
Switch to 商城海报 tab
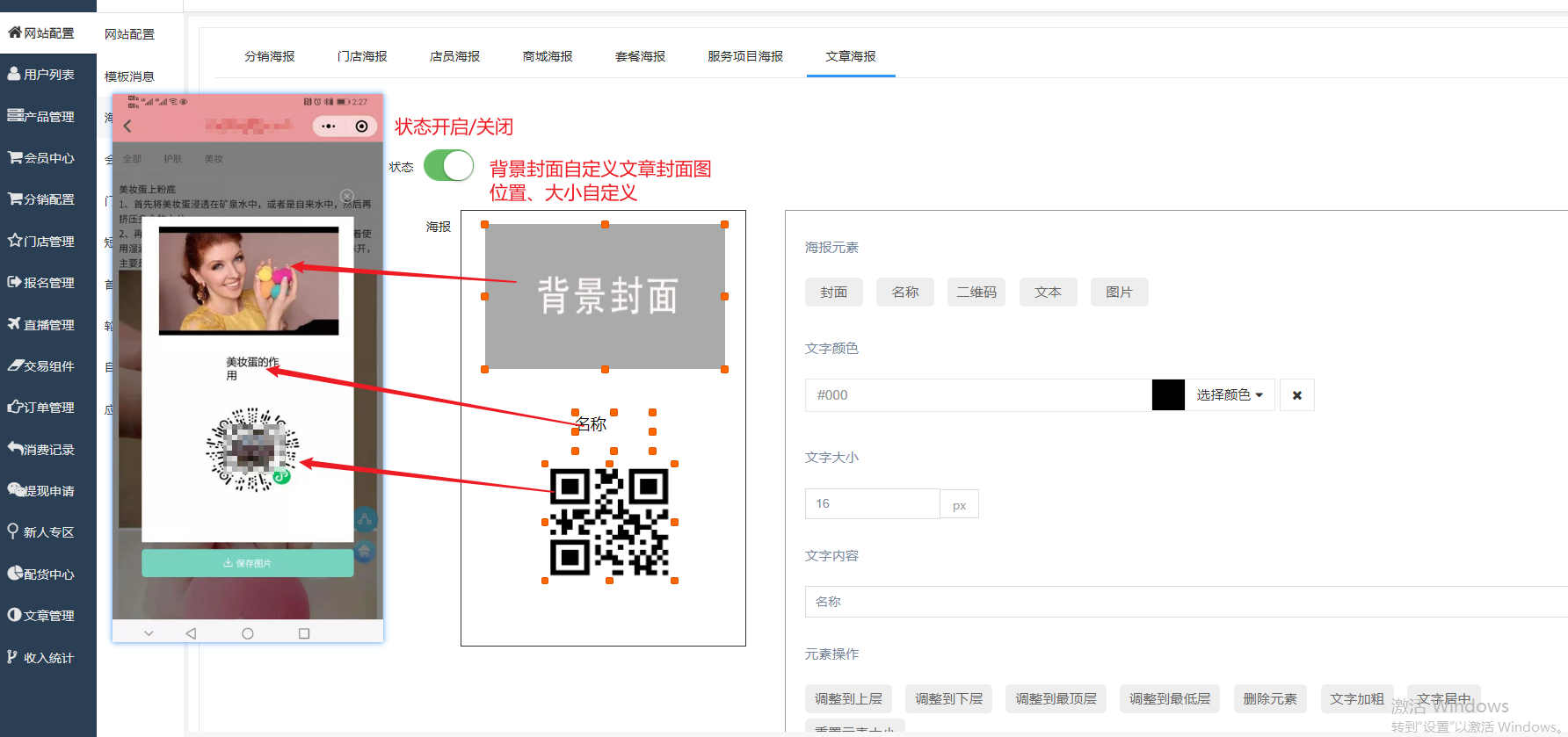click(x=548, y=56)
